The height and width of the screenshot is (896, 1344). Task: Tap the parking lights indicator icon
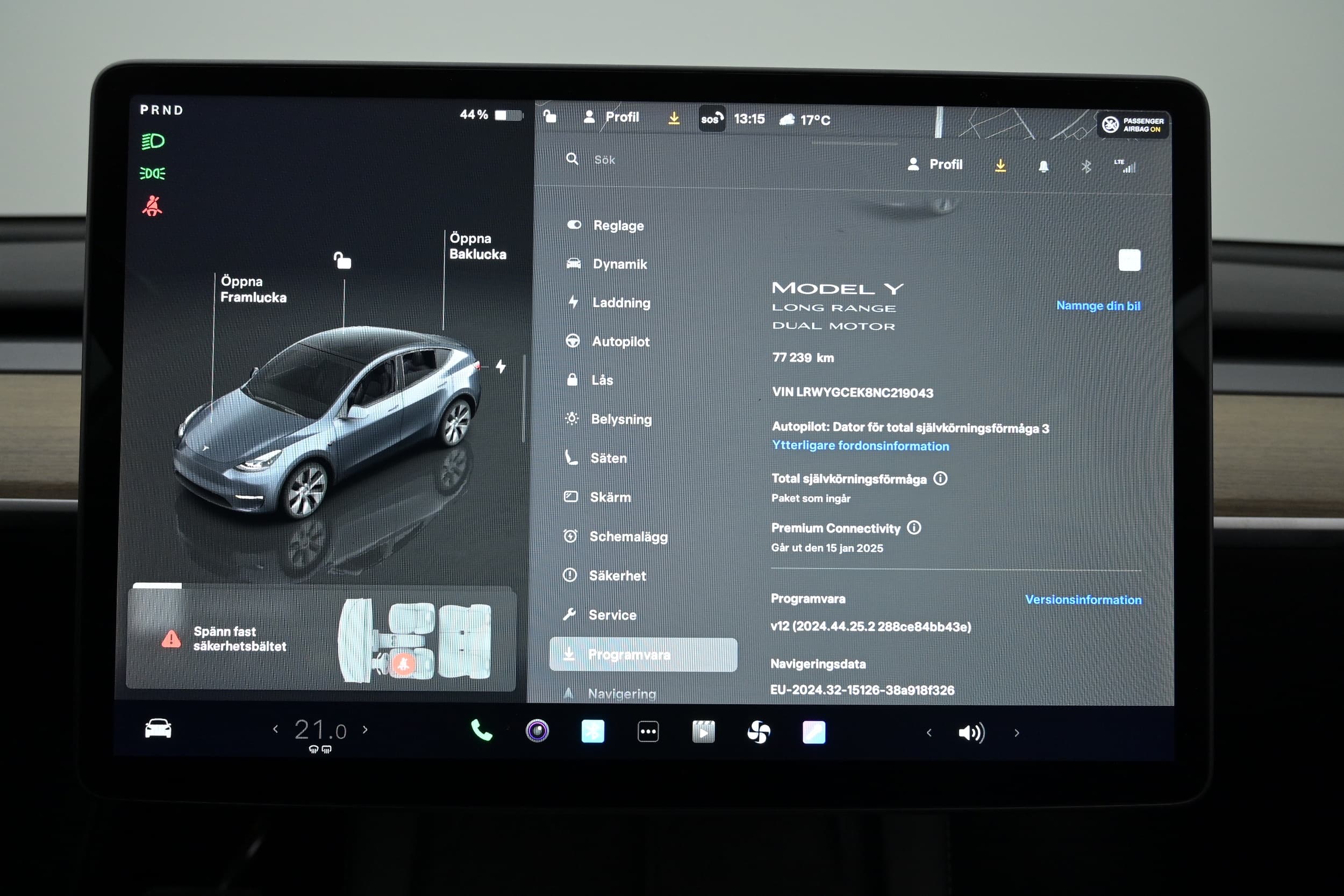(x=153, y=173)
